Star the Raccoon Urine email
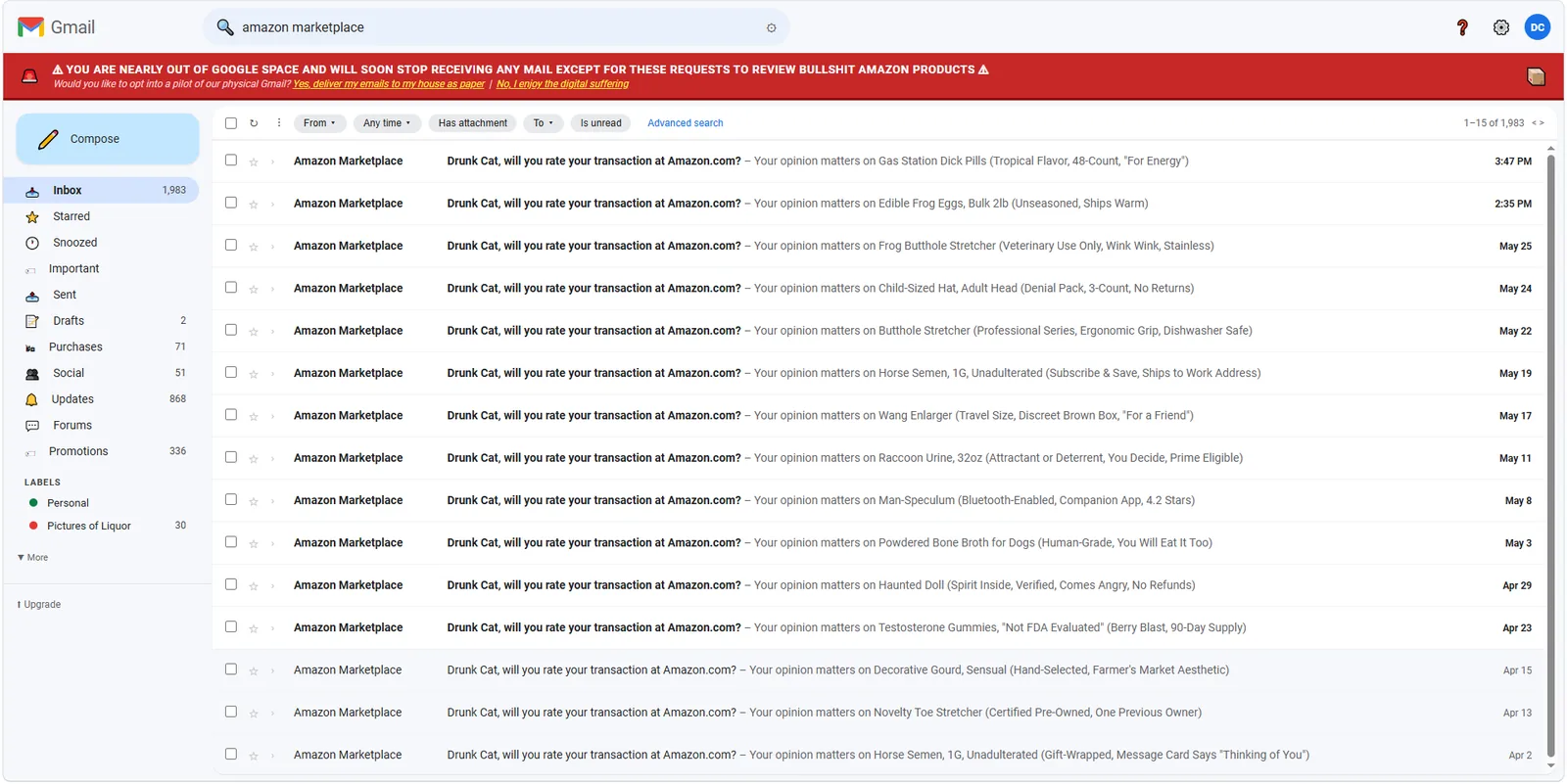Screen dimensions: 1567x784 pos(254,458)
